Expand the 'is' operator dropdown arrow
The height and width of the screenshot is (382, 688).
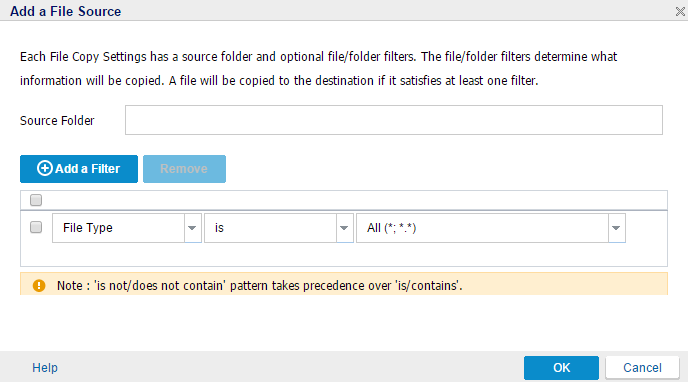[x=344, y=228]
